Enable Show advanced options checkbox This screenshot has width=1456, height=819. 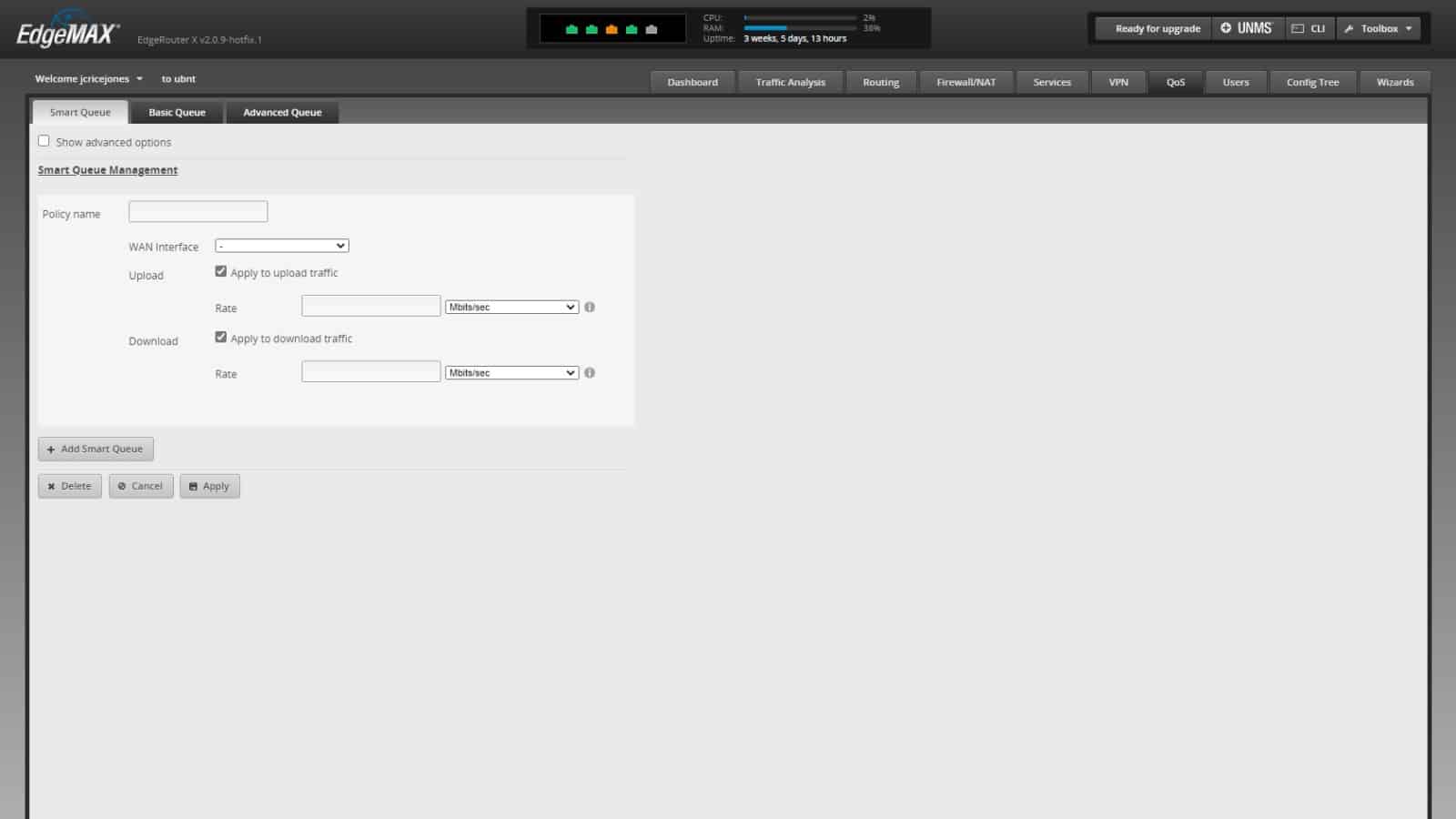pyautogui.click(x=44, y=141)
